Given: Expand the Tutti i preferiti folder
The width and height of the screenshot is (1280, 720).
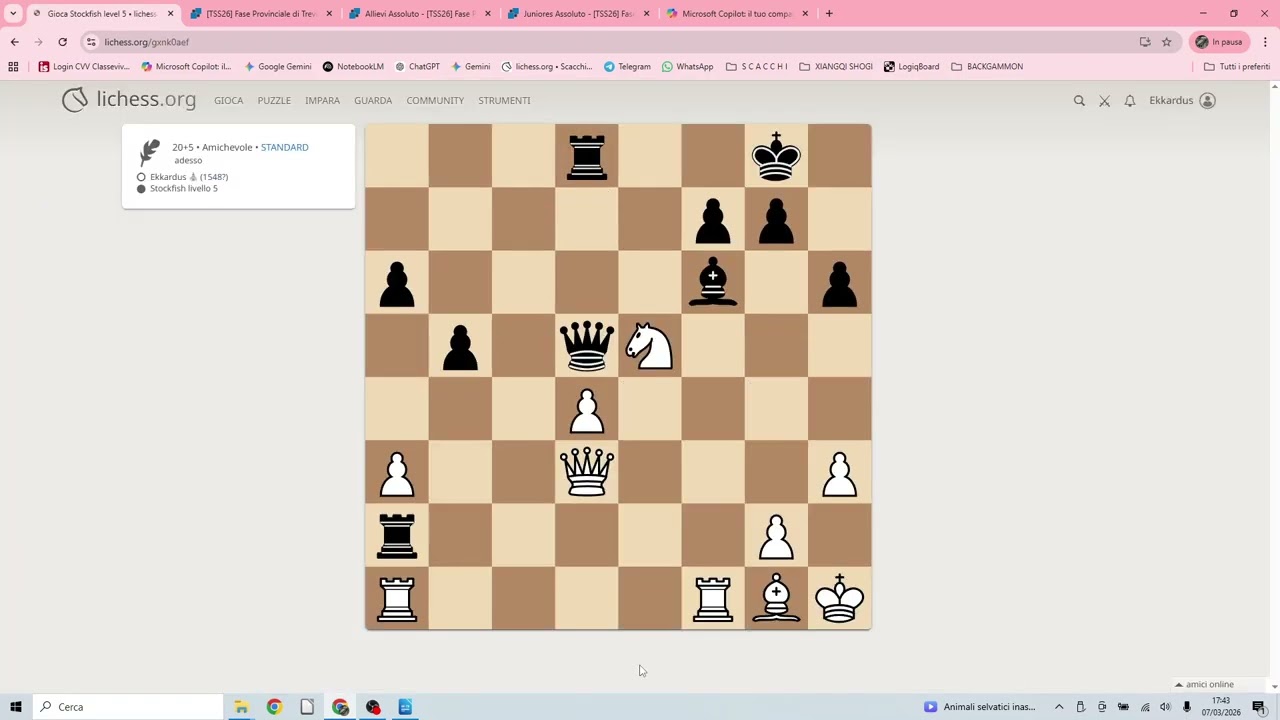Looking at the screenshot, I should tap(1237, 67).
